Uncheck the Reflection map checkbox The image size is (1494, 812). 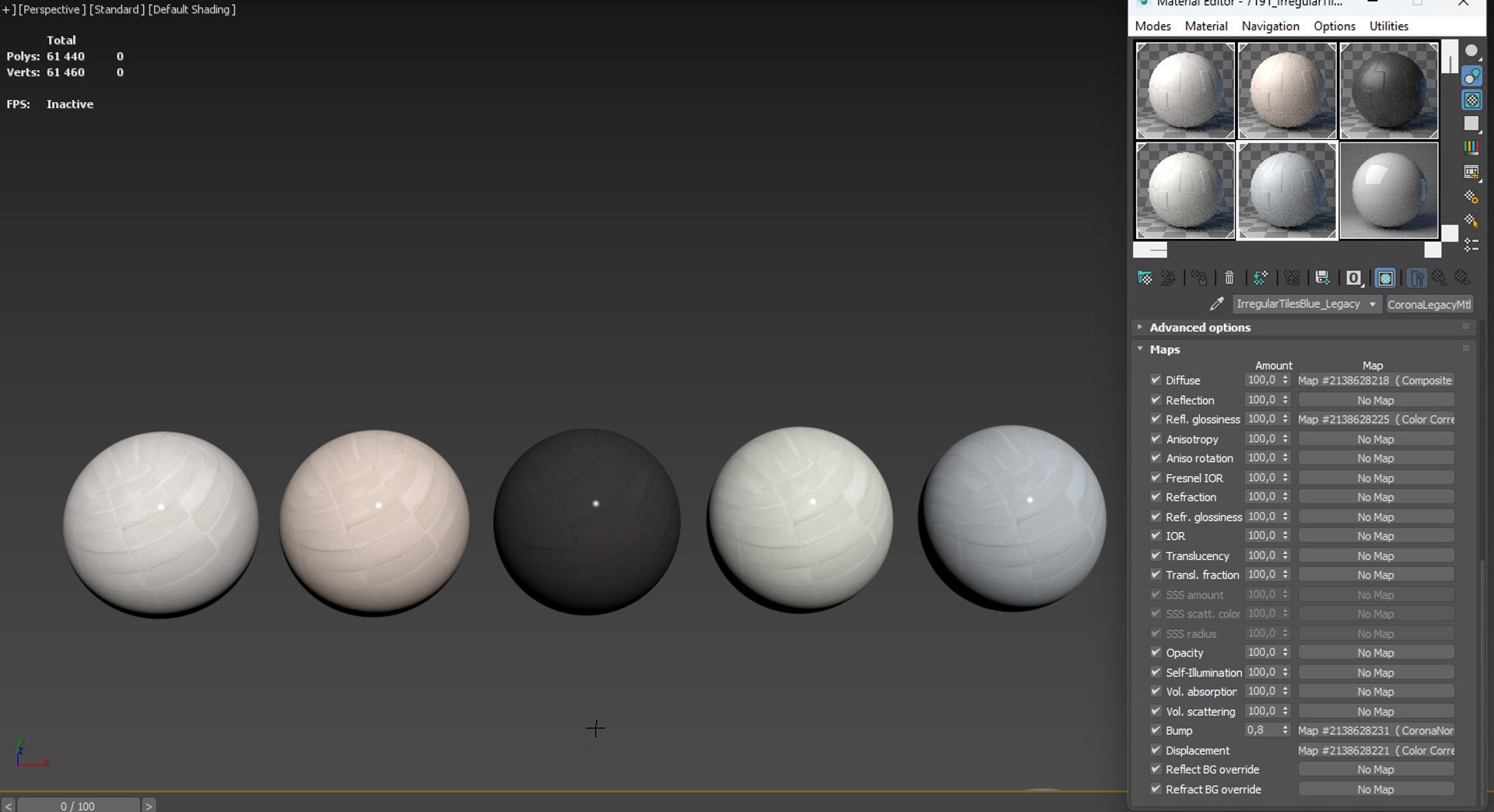pos(1156,400)
